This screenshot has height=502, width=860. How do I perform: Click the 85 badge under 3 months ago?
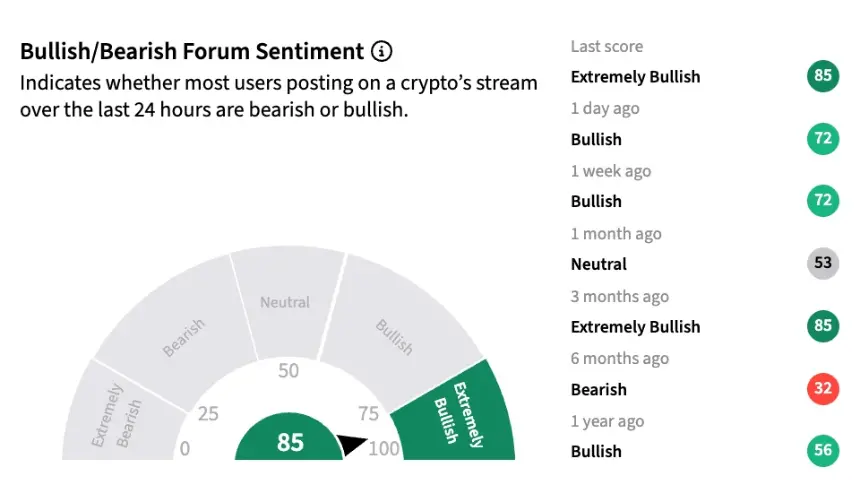(823, 325)
